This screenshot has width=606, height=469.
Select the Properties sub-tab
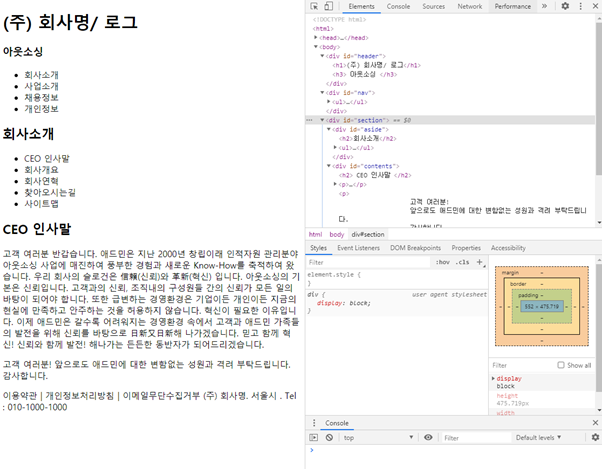pyautogui.click(x=466, y=248)
